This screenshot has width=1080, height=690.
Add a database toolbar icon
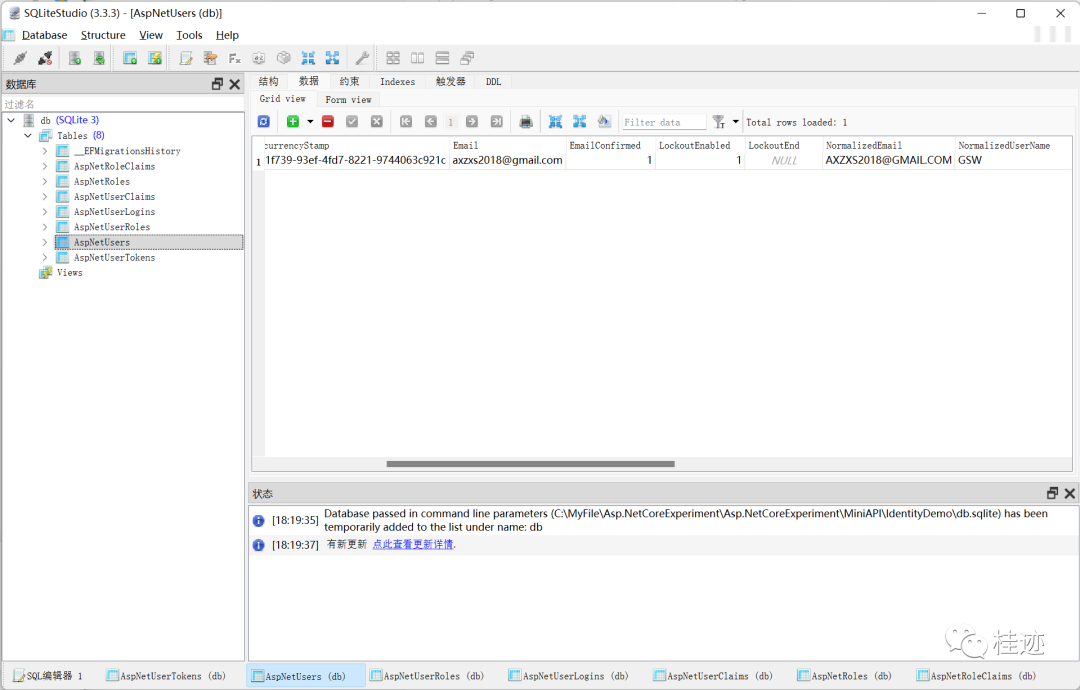pos(74,59)
